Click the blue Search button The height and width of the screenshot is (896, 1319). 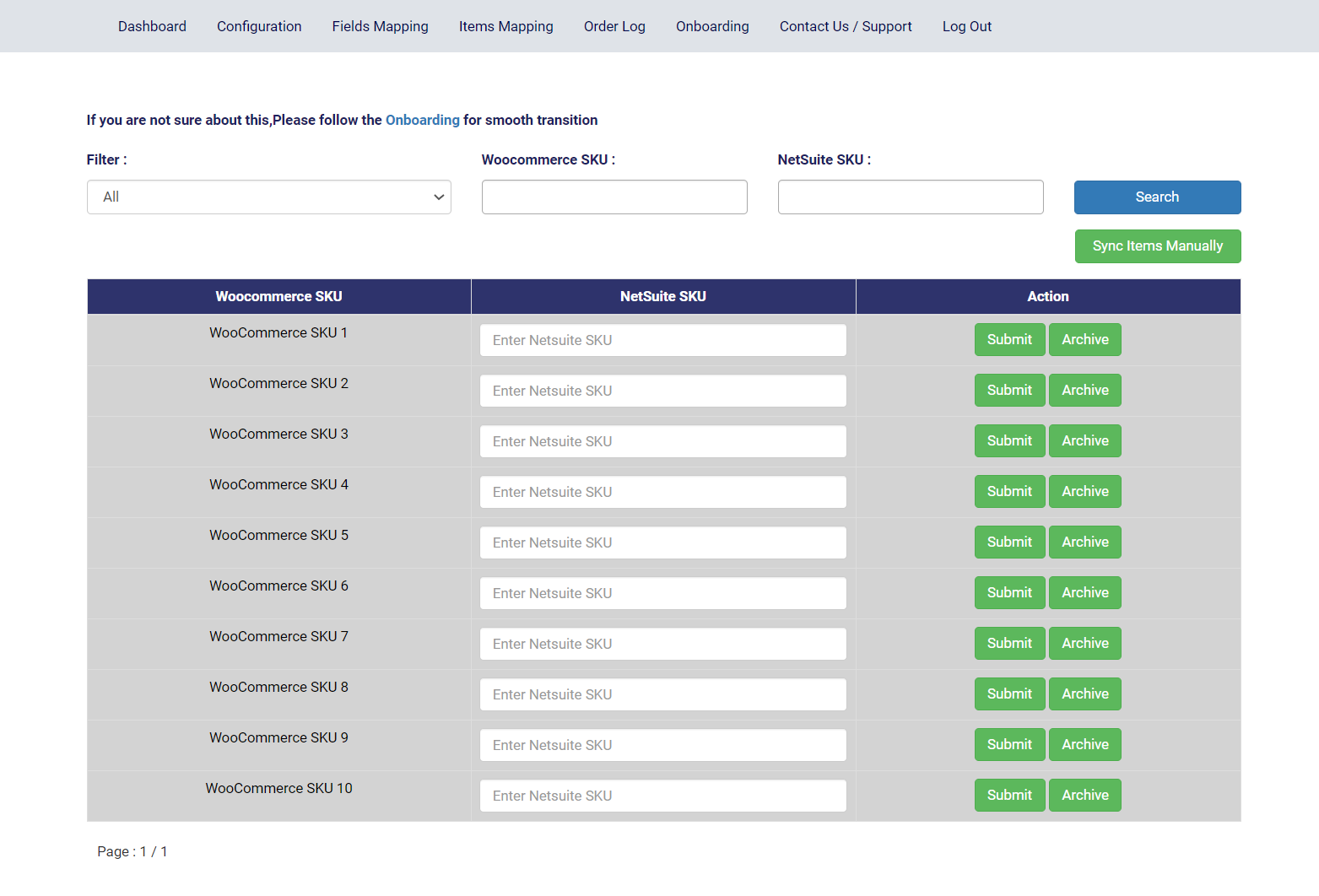pyautogui.click(x=1157, y=197)
